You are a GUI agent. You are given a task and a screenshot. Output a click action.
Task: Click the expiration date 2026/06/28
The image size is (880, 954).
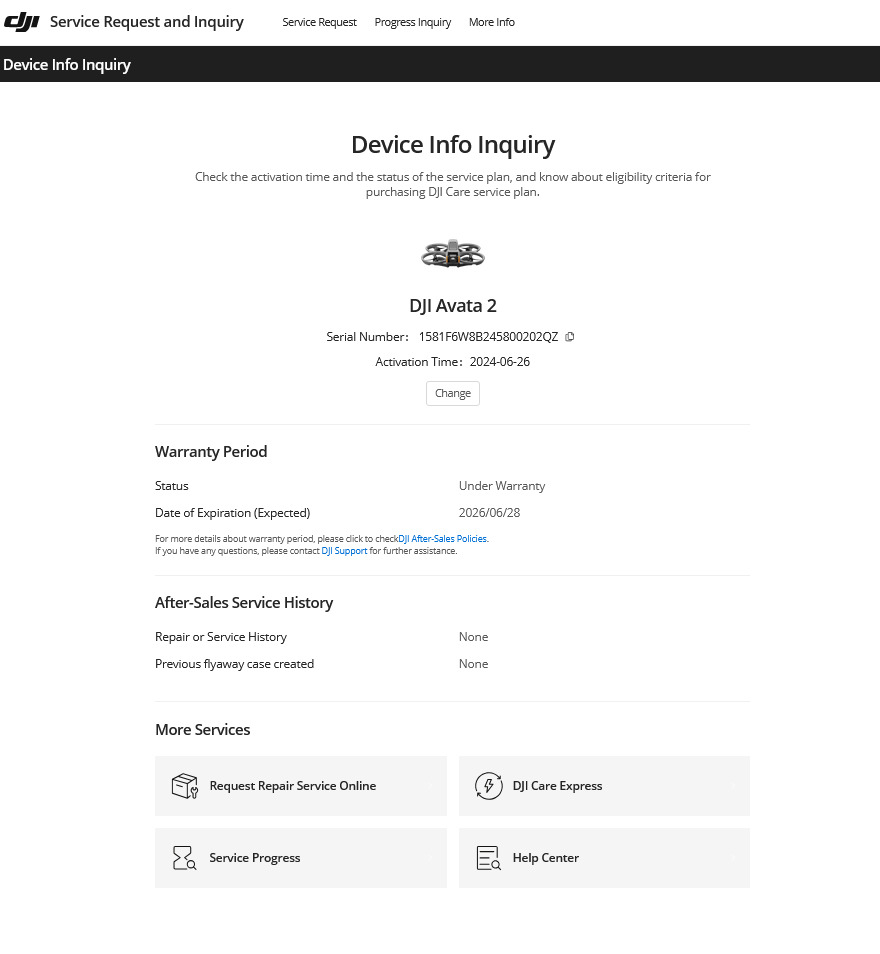pyautogui.click(x=489, y=512)
